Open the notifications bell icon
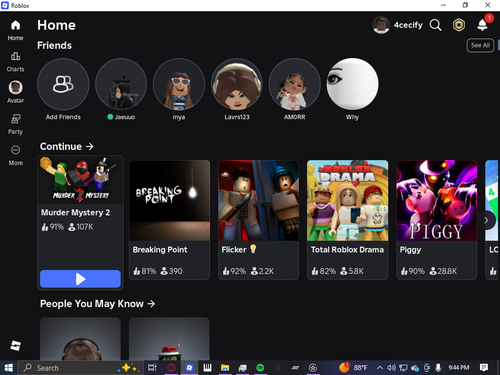The height and width of the screenshot is (375, 500). [x=482, y=25]
